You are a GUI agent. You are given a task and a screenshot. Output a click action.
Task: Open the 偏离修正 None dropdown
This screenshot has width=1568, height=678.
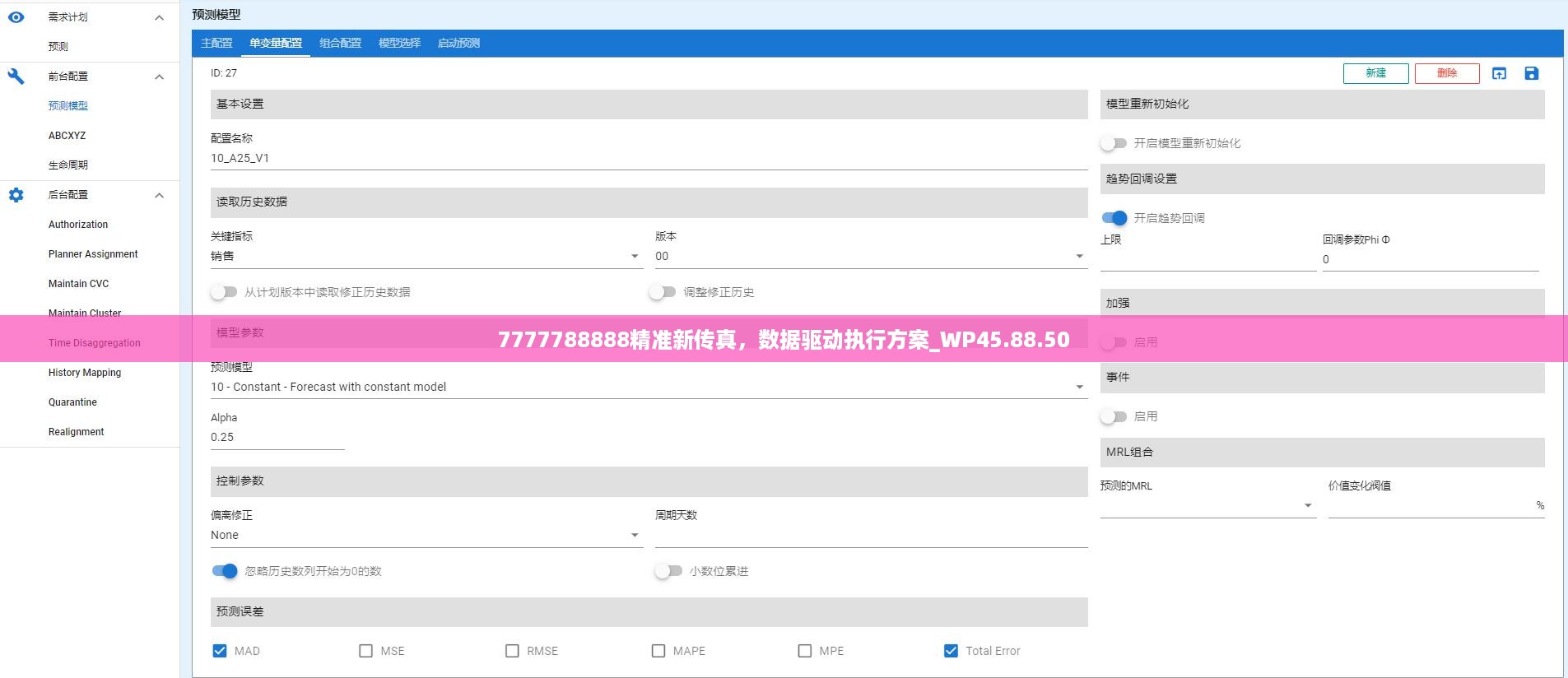[424, 535]
